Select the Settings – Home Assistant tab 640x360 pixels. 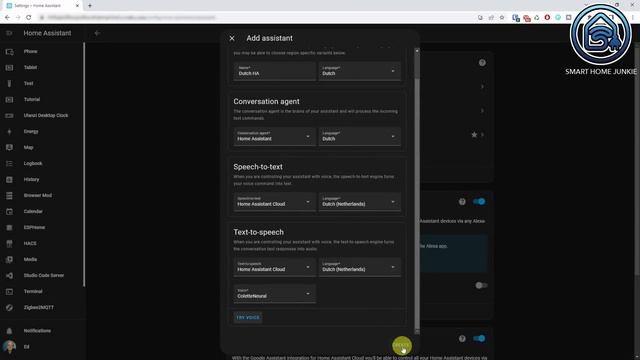point(42,6)
